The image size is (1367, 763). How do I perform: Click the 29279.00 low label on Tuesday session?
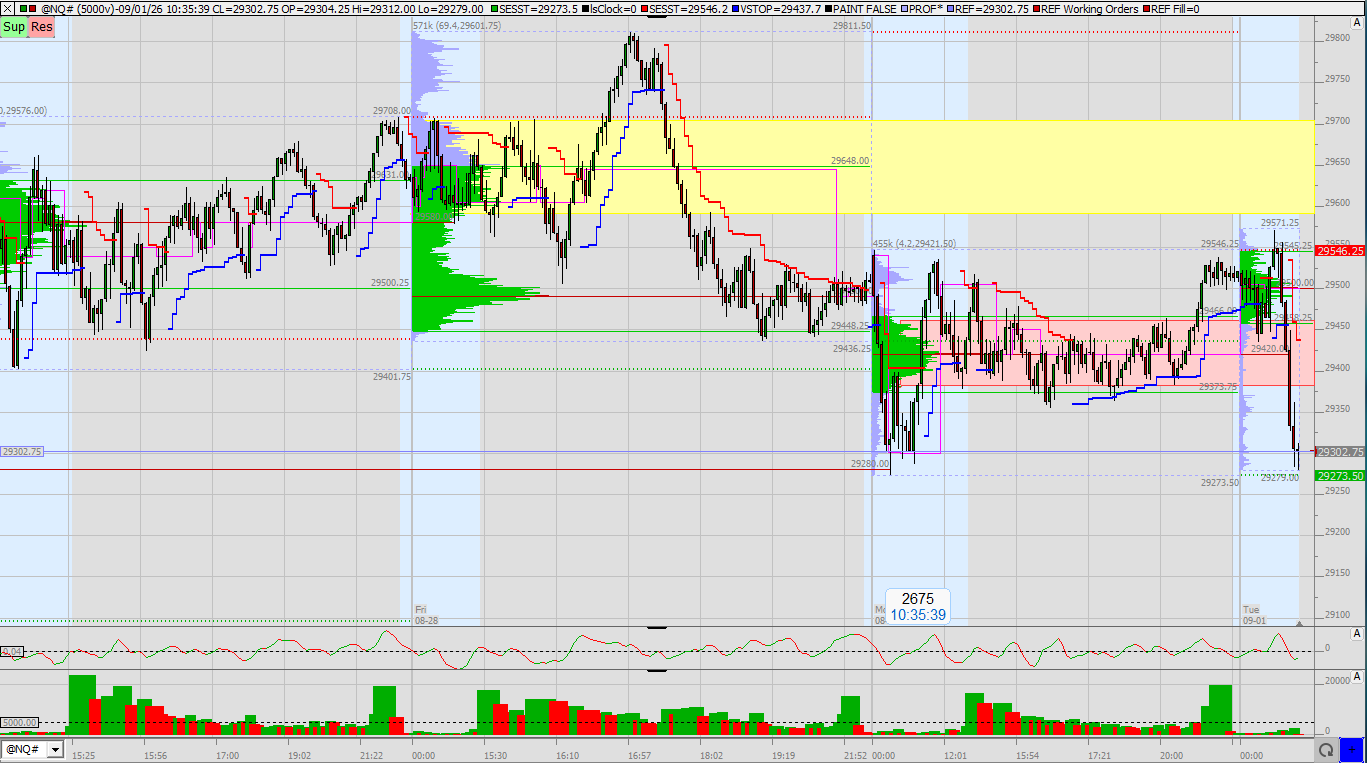tap(1280, 478)
